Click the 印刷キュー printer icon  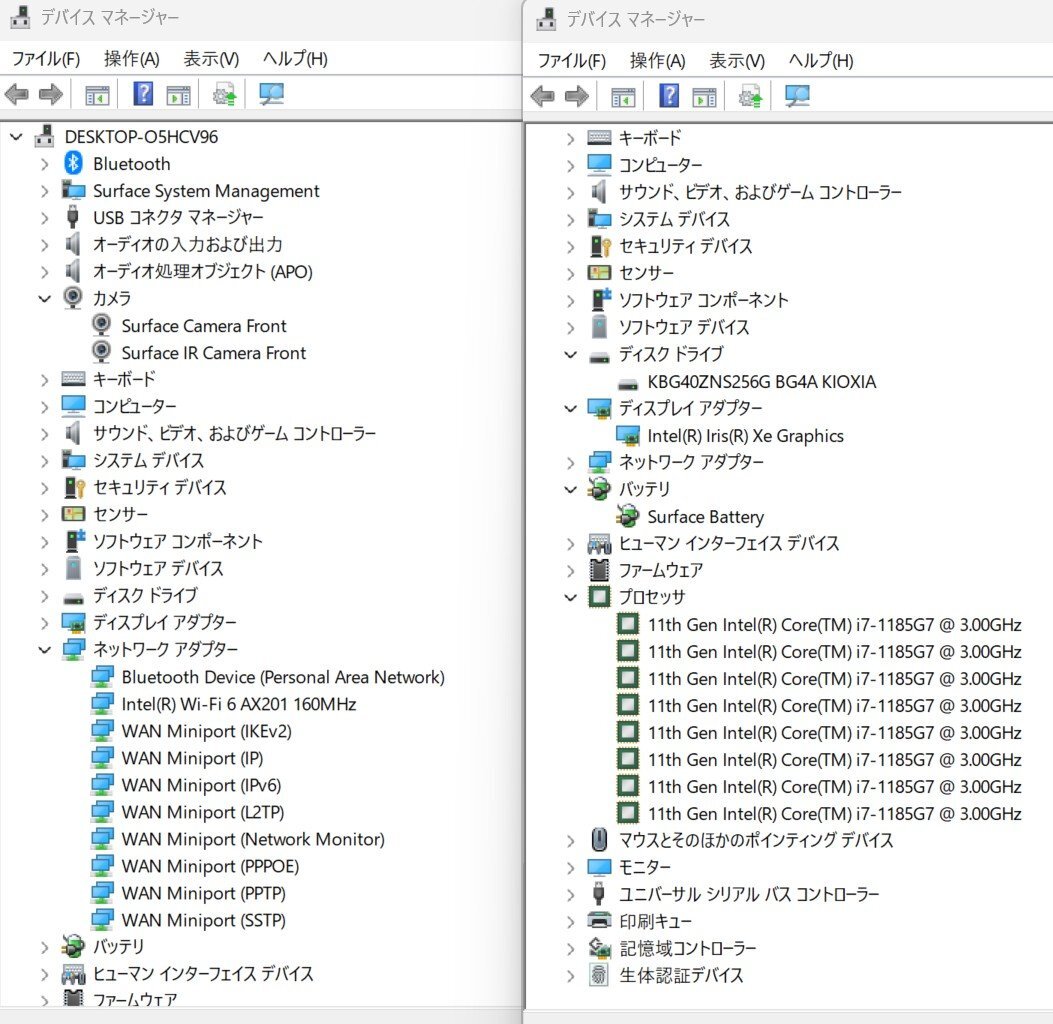click(599, 921)
